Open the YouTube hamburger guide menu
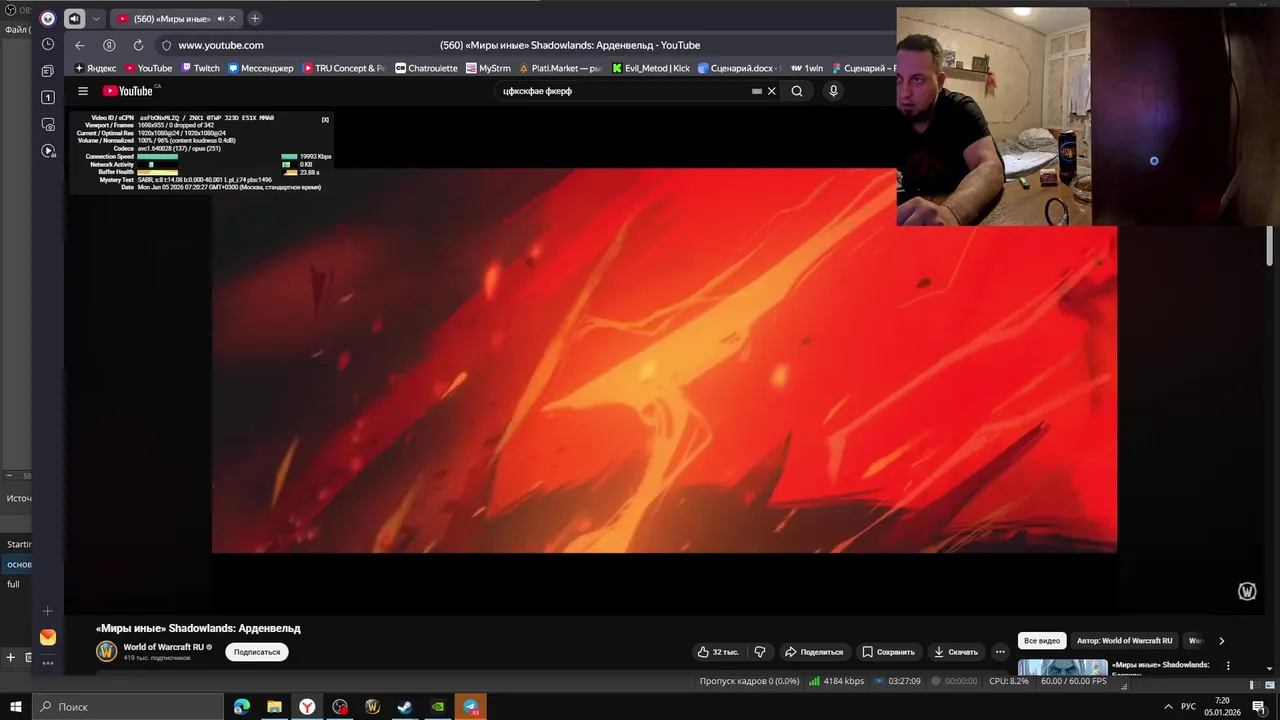 click(83, 91)
